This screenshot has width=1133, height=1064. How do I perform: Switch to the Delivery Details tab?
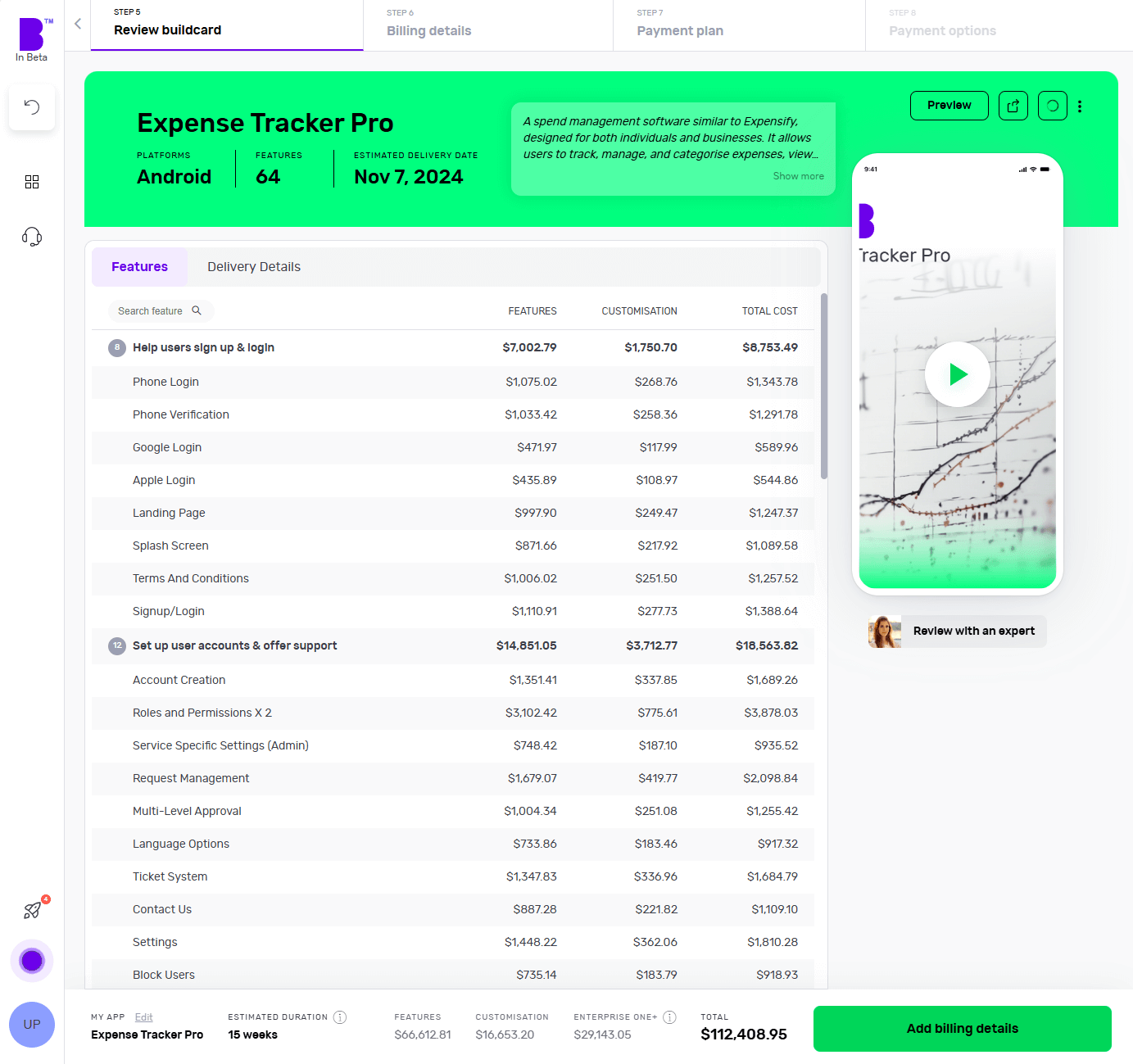[x=254, y=267]
